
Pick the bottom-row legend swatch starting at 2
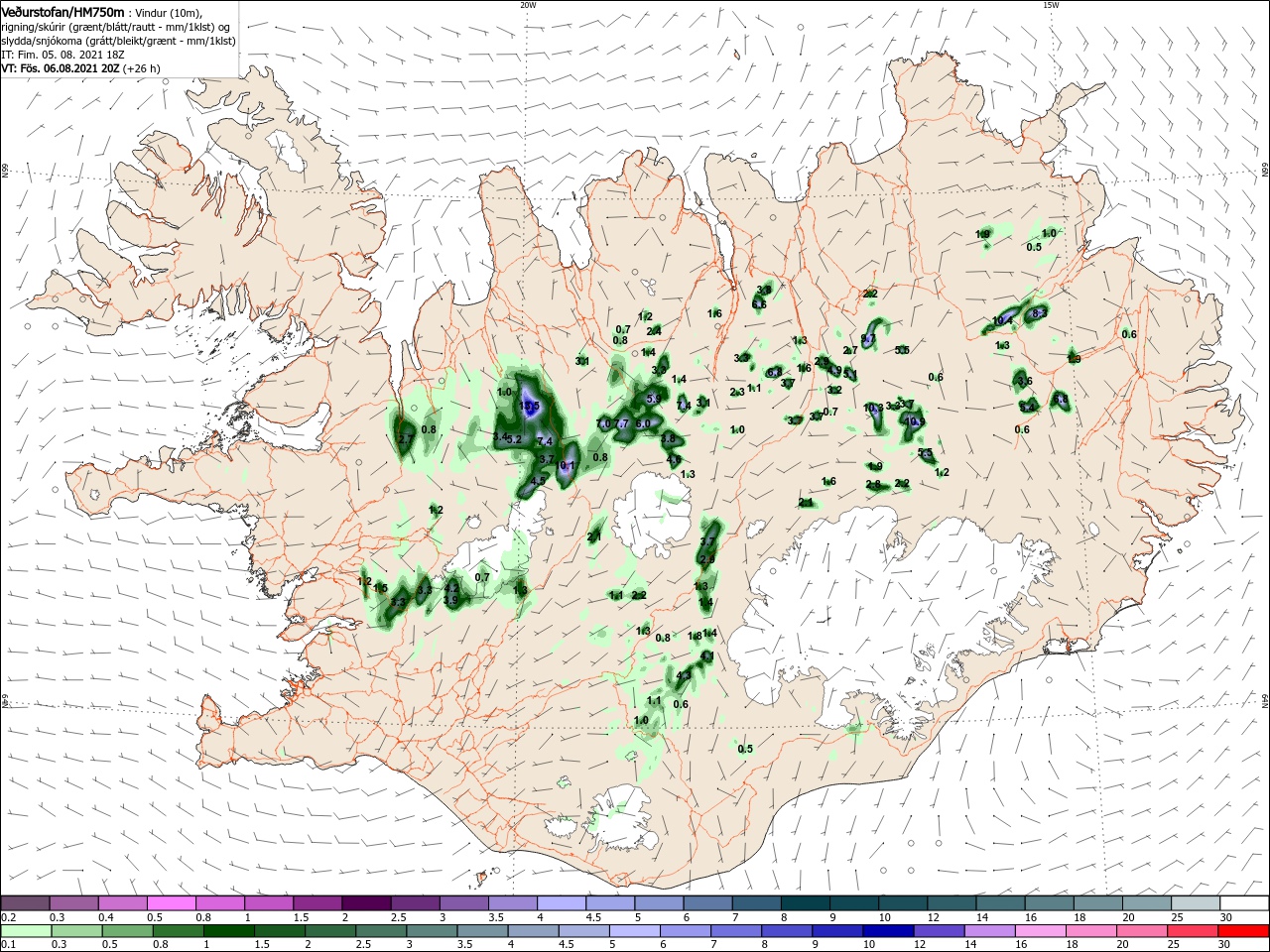pos(332,932)
